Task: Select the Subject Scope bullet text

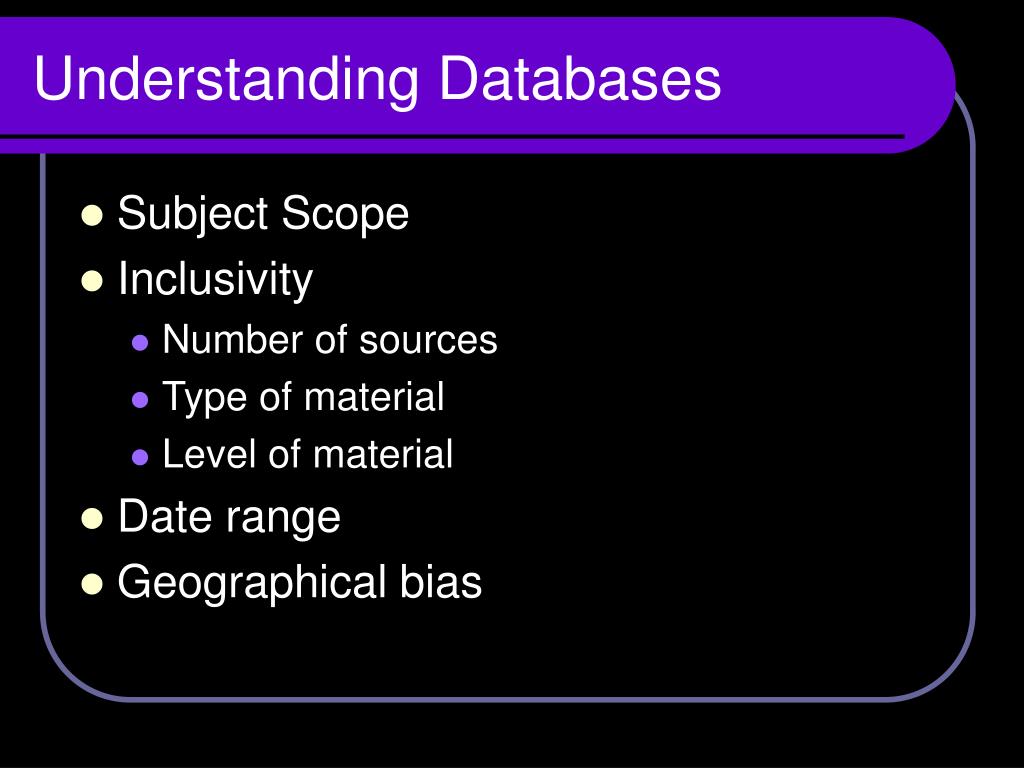Action: (x=263, y=214)
